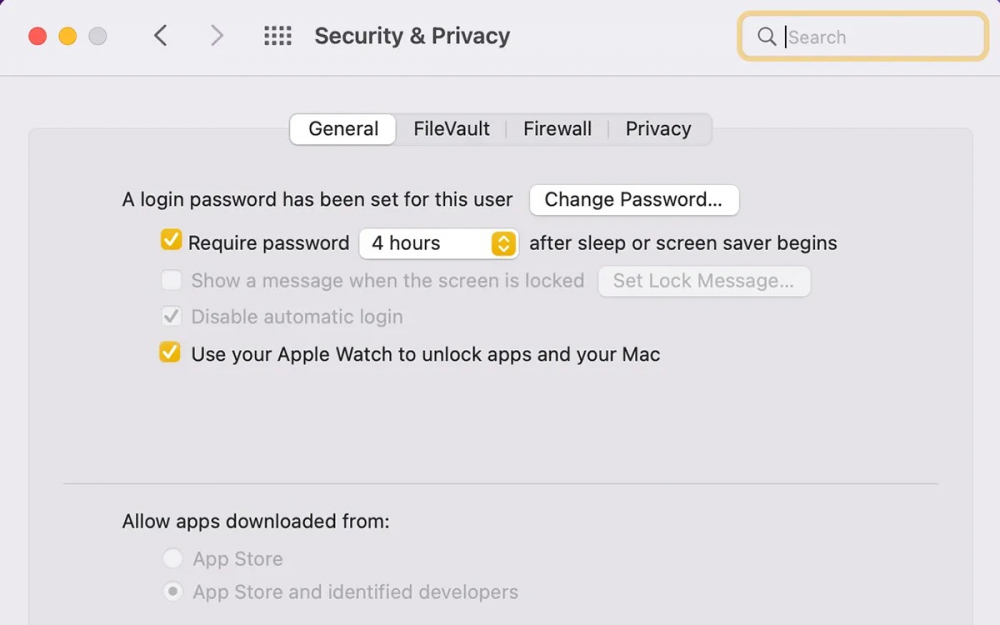Viewport: 1000px width, 625px height.
Task: Click the orange dropdown stepper arrows
Action: pyautogui.click(x=503, y=243)
